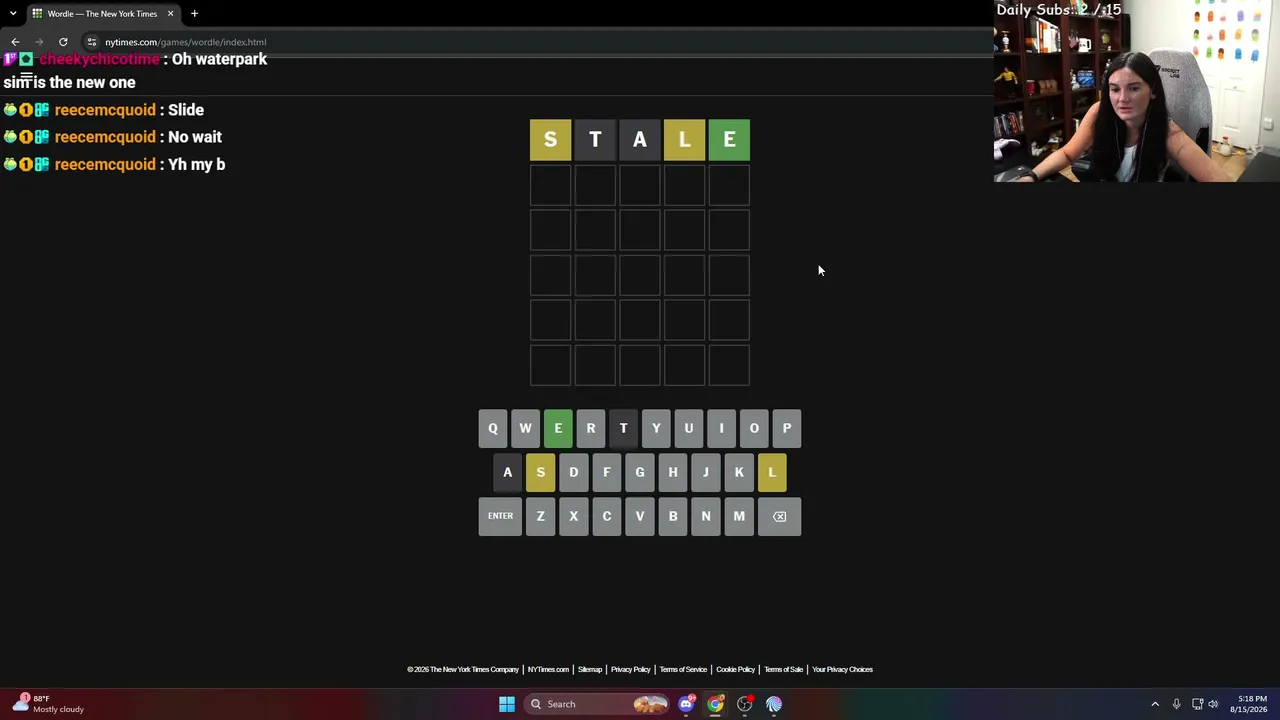Screen dimensions: 1280x720
Task: Click the taskbar Search box
Action: coord(597,704)
